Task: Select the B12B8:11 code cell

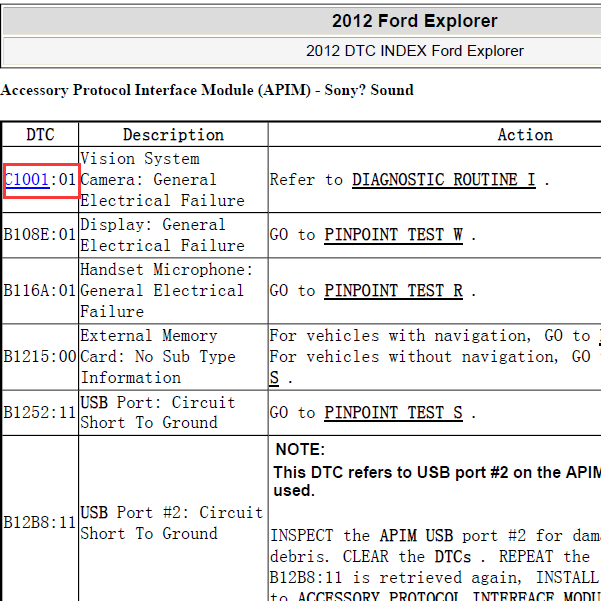Action: pos(40,522)
